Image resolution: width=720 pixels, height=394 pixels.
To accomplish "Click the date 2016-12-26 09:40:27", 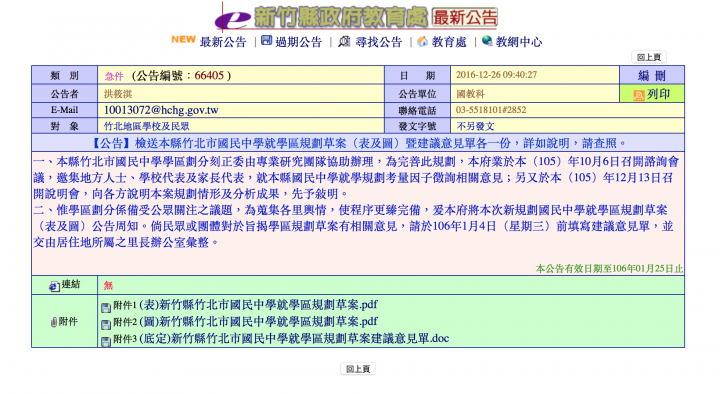I will click(x=496, y=75).
